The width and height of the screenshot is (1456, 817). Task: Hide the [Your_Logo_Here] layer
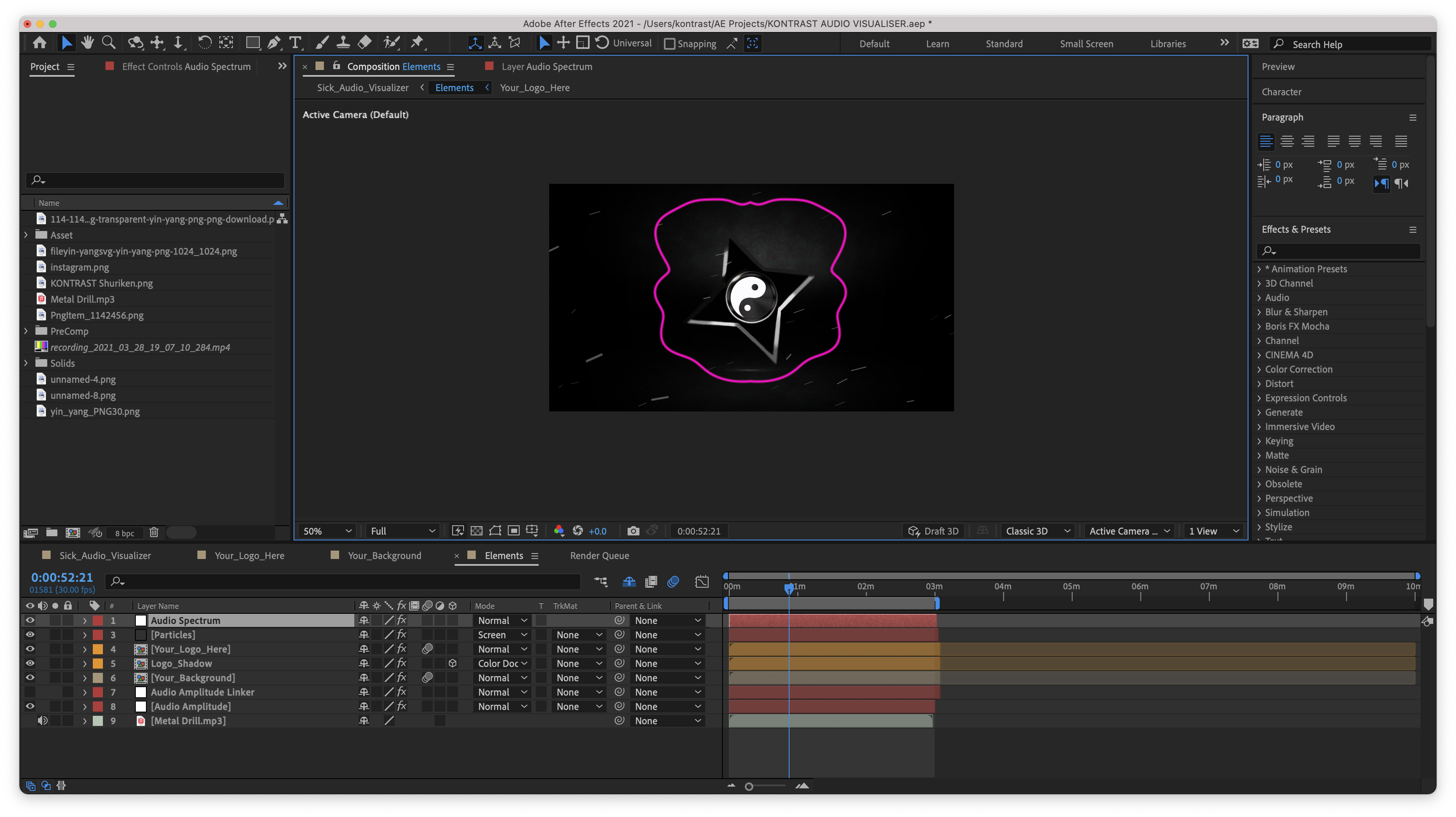[30, 649]
